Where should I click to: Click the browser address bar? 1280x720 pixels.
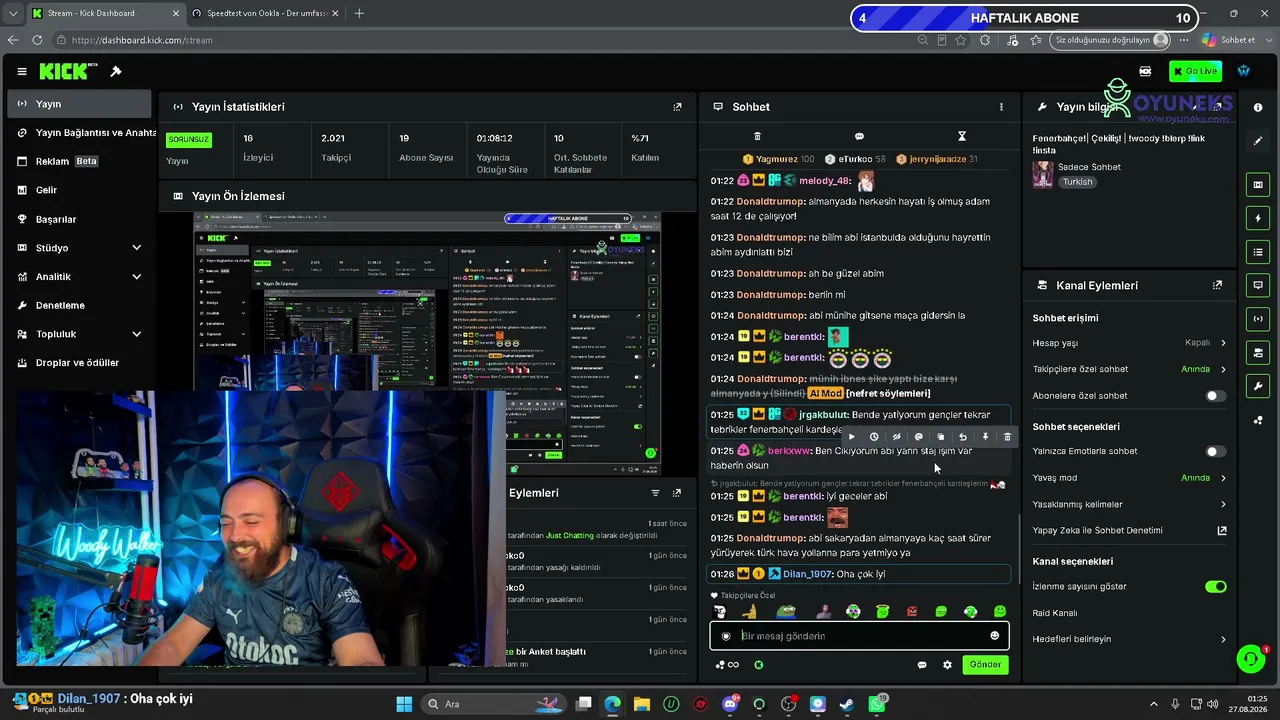[x=485, y=40]
